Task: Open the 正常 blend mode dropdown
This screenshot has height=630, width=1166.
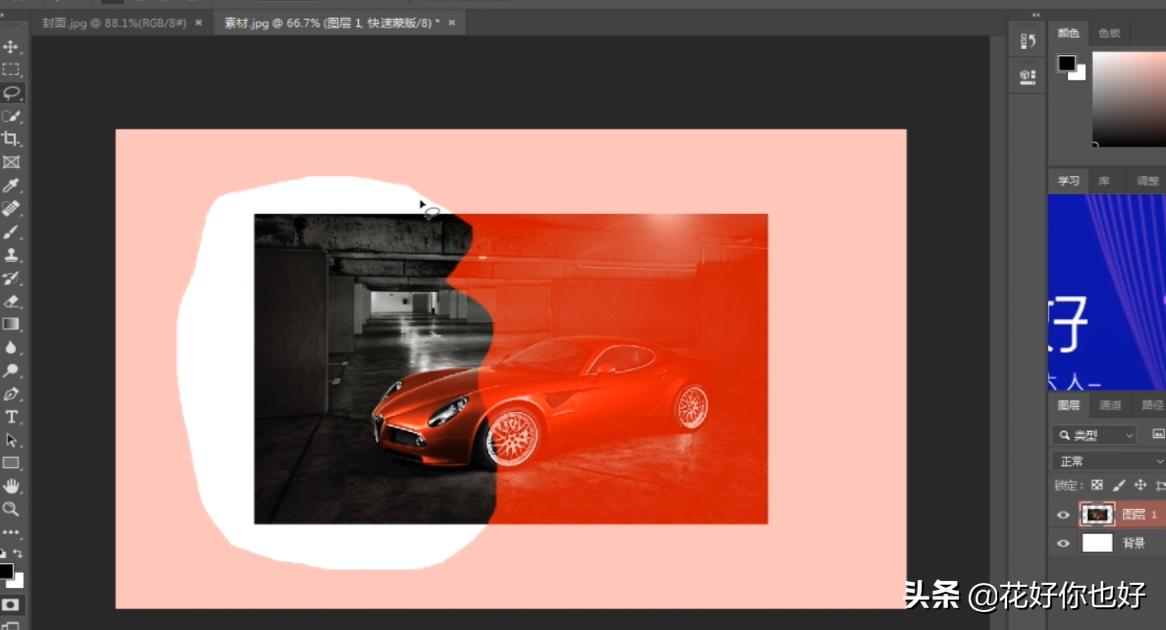Action: (1109, 462)
